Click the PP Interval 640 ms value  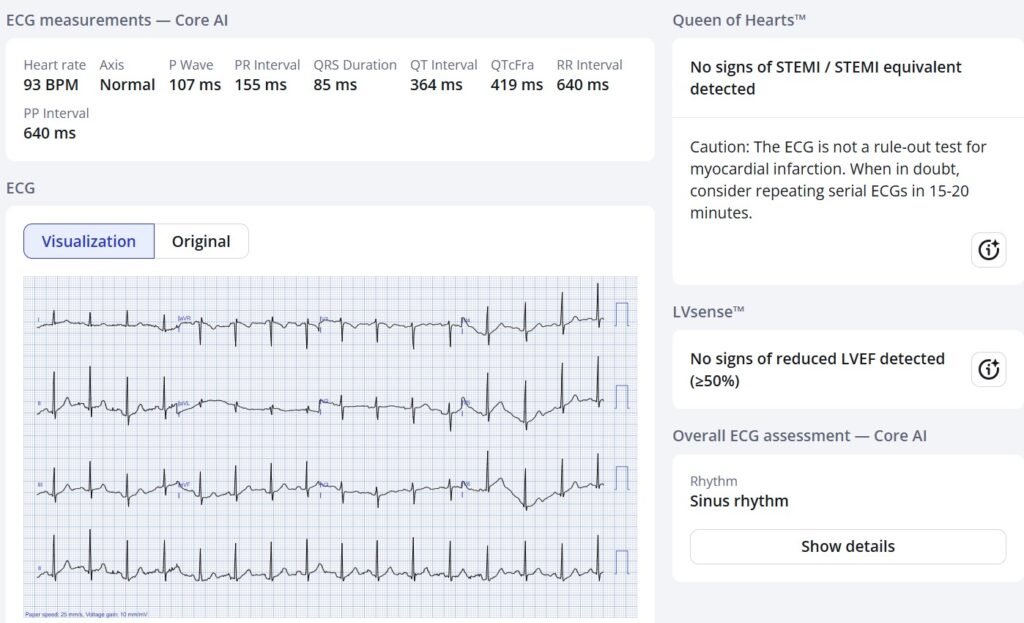coord(50,133)
